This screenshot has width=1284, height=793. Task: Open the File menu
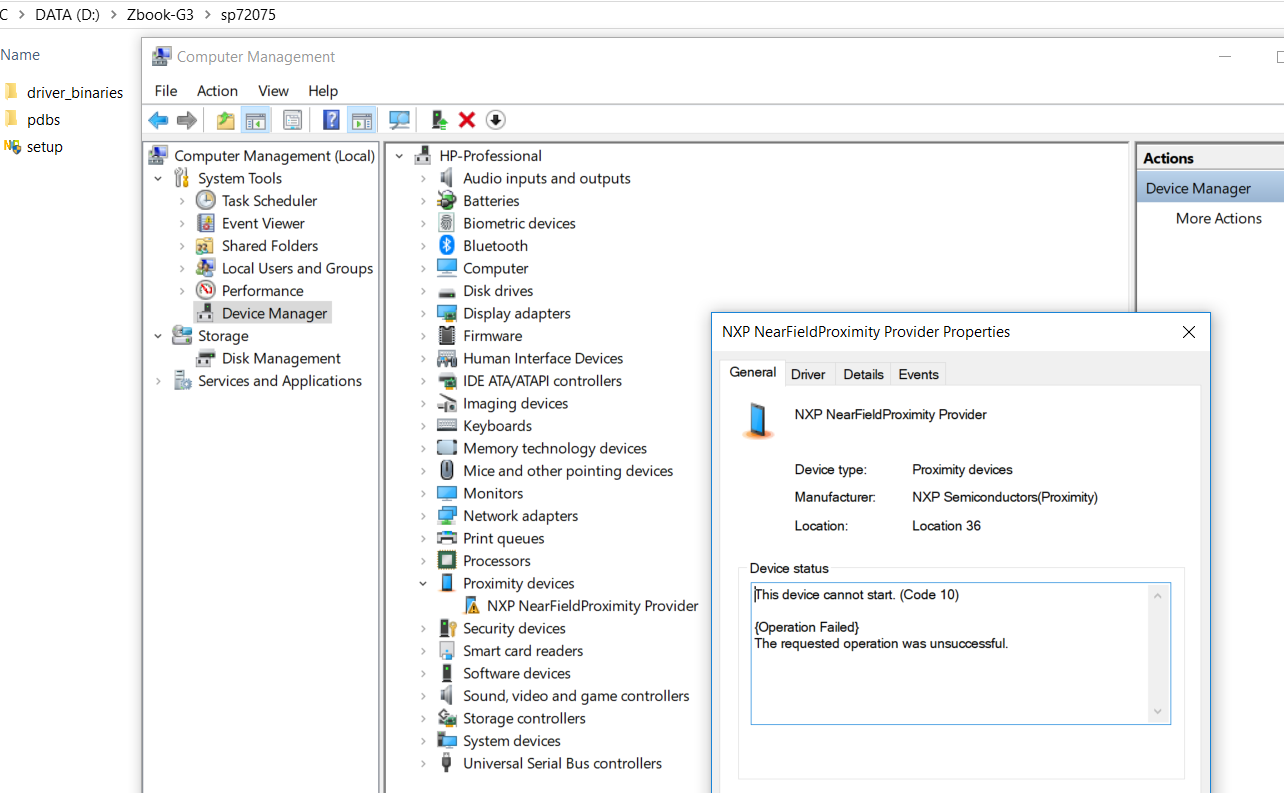click(x=166, y=91)
